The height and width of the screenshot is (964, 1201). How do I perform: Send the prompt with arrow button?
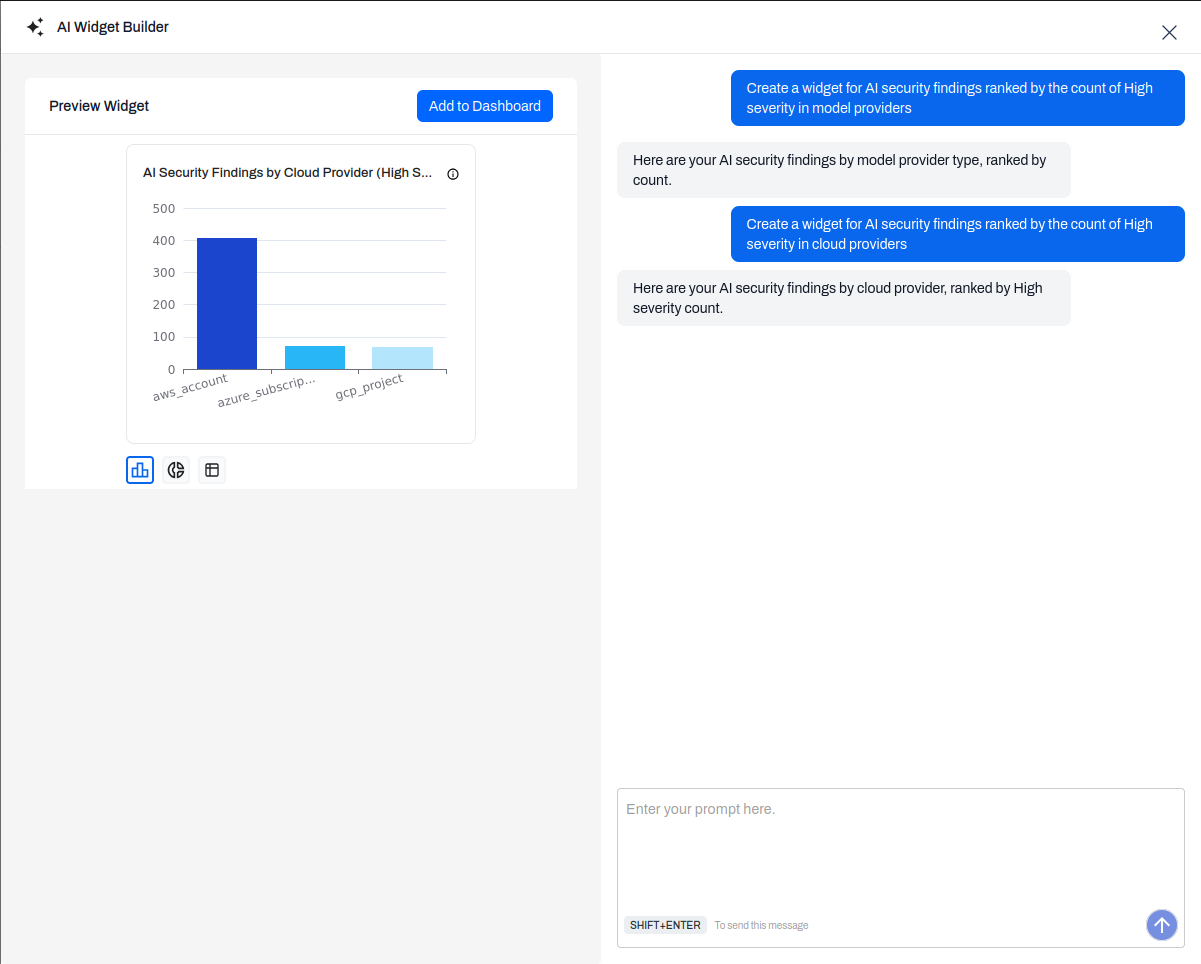click(1162, 925)
